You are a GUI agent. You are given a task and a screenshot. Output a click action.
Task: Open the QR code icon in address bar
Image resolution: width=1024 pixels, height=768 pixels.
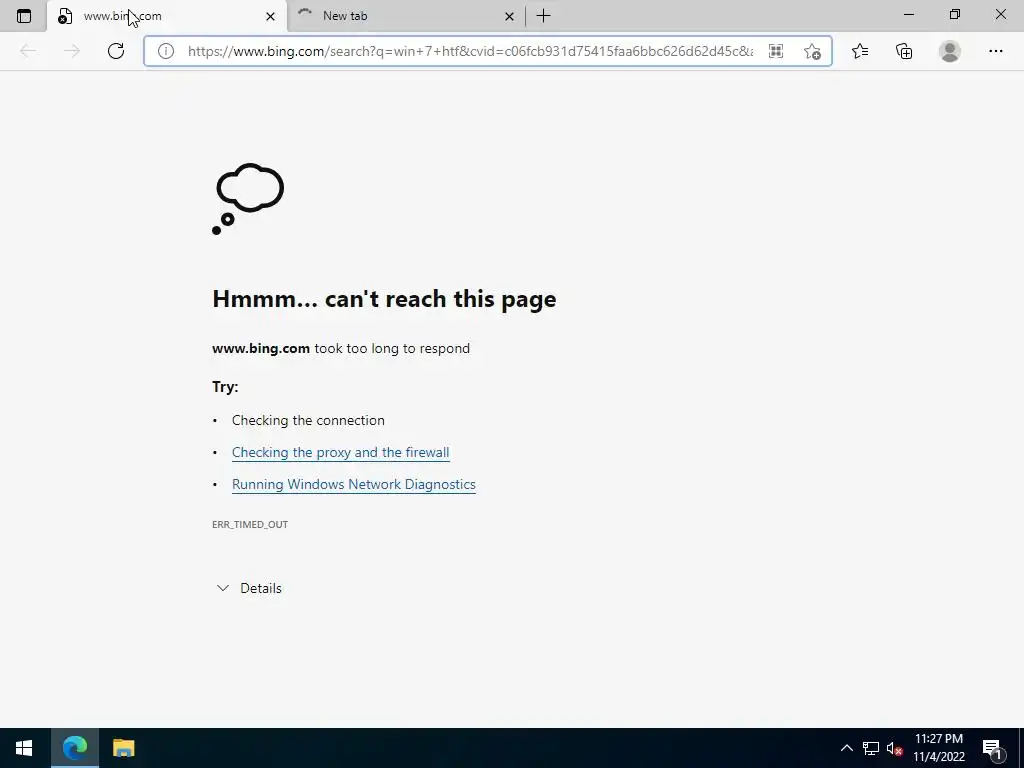pyautogui.click(x=776, y=51)
